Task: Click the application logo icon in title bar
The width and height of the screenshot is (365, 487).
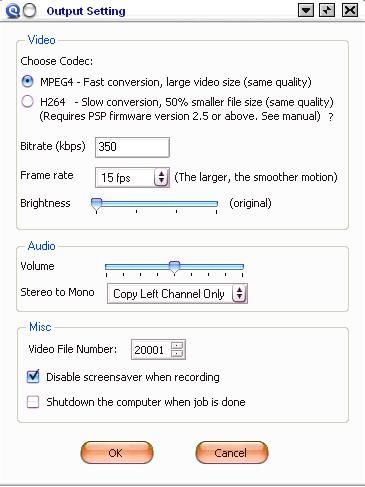Action: coord(13,11)
